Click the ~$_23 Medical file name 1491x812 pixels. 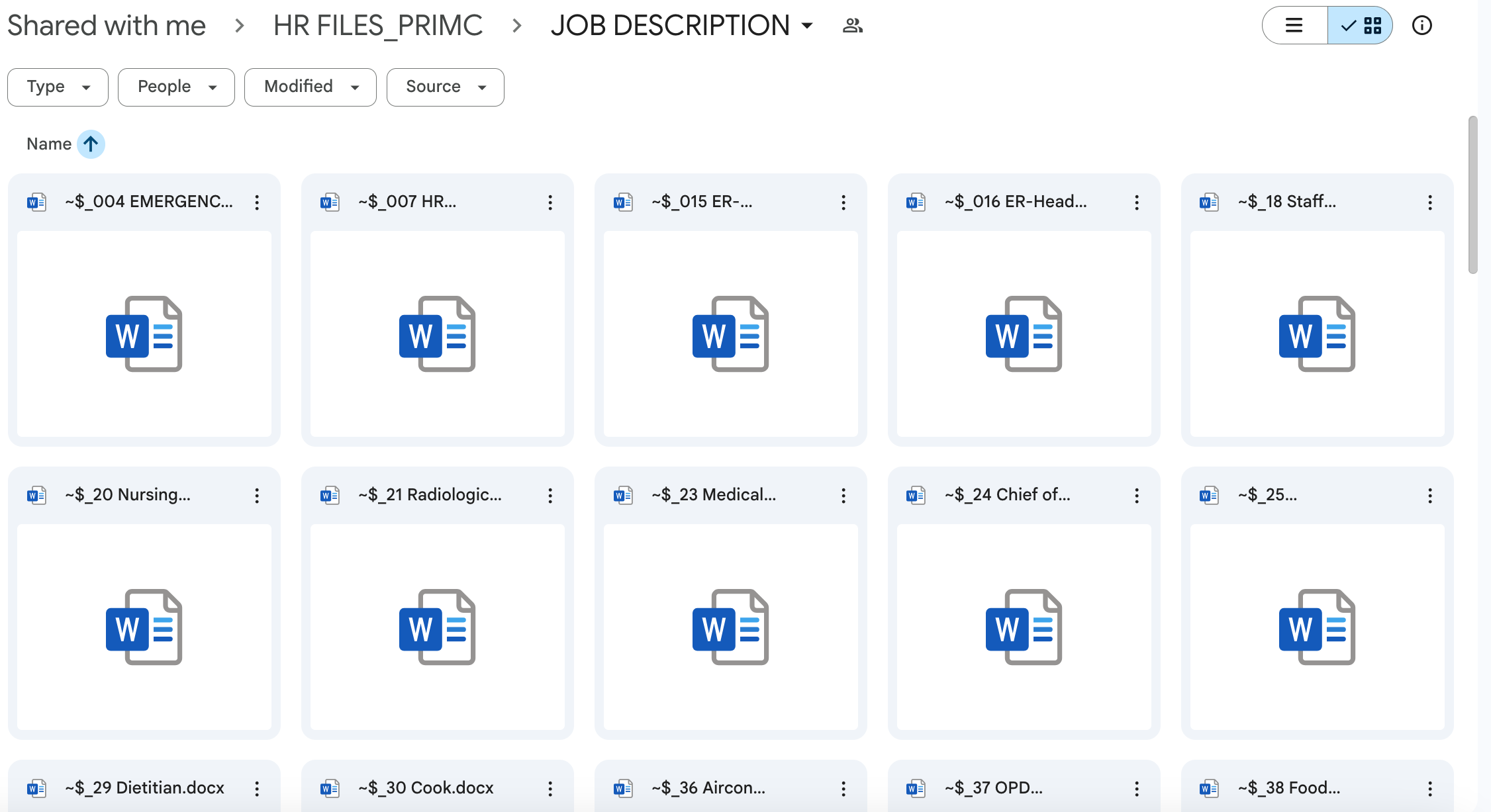[x=714, y=495]
